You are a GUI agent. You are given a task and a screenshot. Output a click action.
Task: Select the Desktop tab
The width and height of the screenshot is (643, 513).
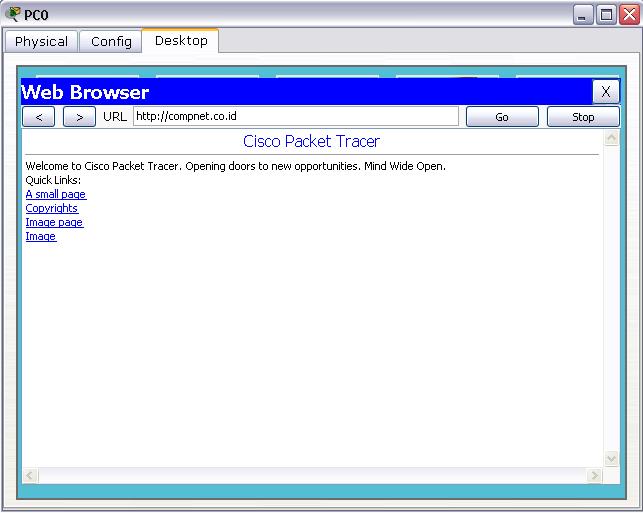point(181,41)
